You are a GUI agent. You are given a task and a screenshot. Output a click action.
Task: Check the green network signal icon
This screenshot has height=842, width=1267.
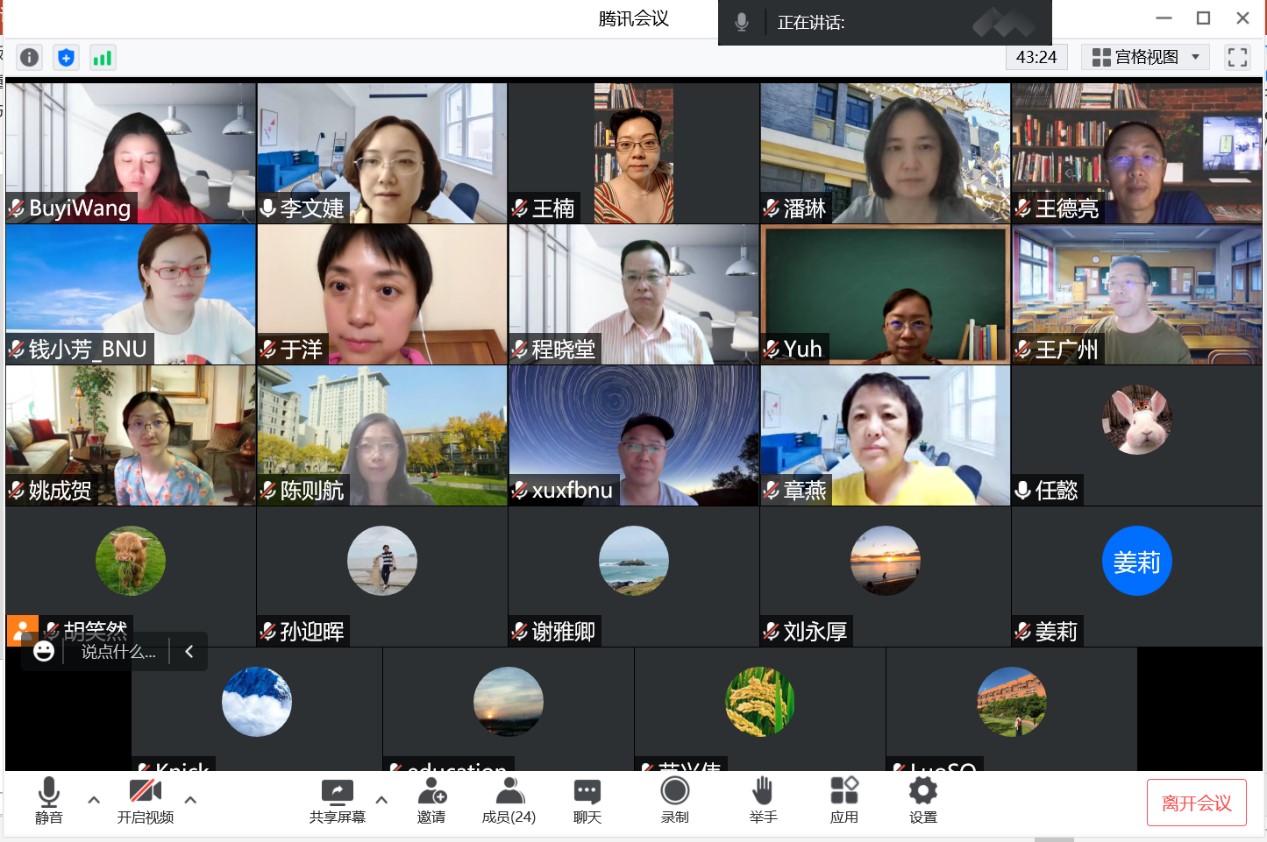pos(102,57)
